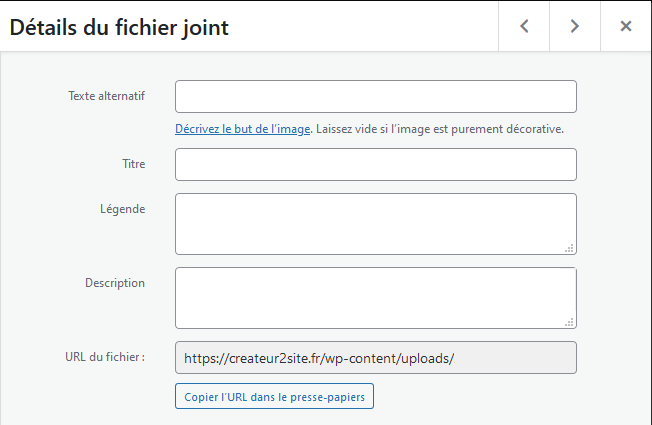Screen dimensions: 652x425
Task: Click the Texte alternatif label
Action: click(106, 96)
